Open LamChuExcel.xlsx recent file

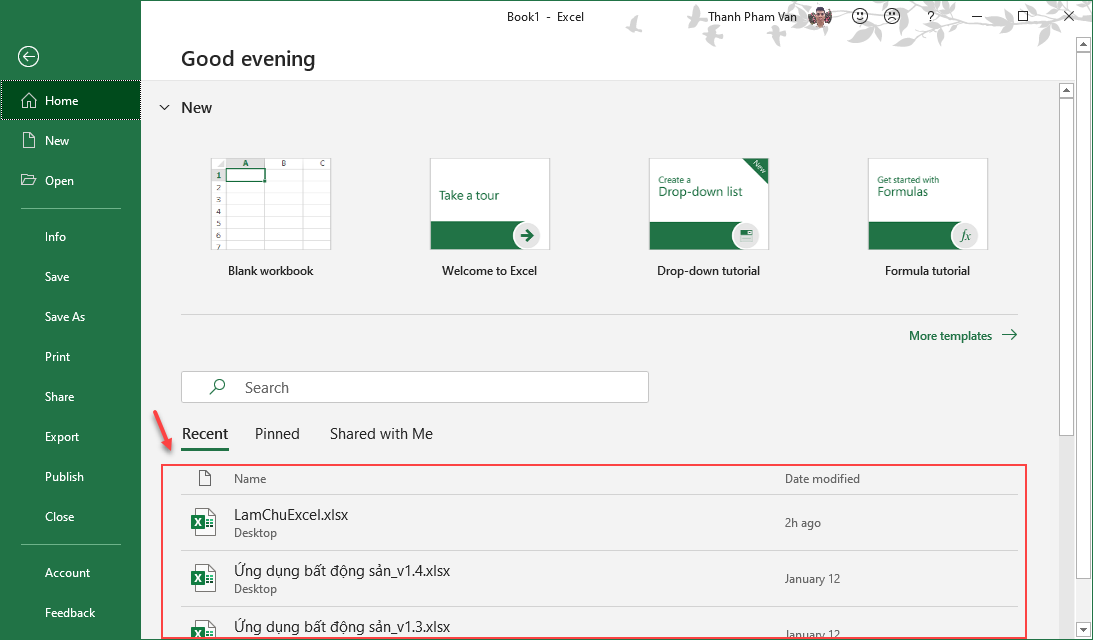click(x=599, y=523)
